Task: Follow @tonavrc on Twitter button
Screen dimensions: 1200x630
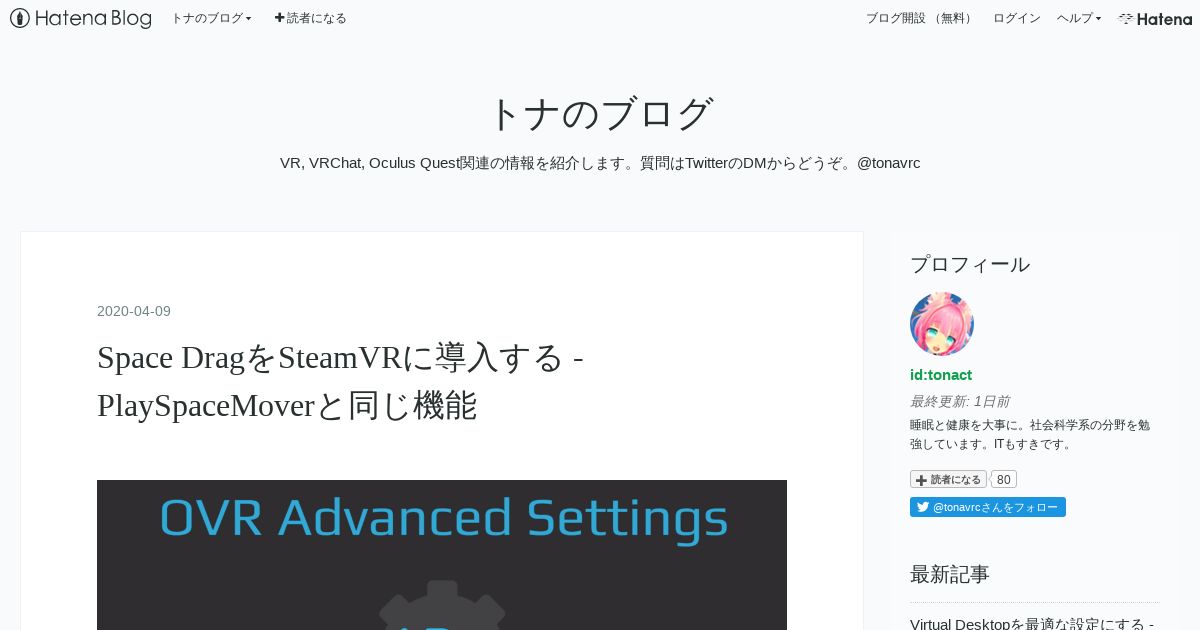Action: point(988,507)
